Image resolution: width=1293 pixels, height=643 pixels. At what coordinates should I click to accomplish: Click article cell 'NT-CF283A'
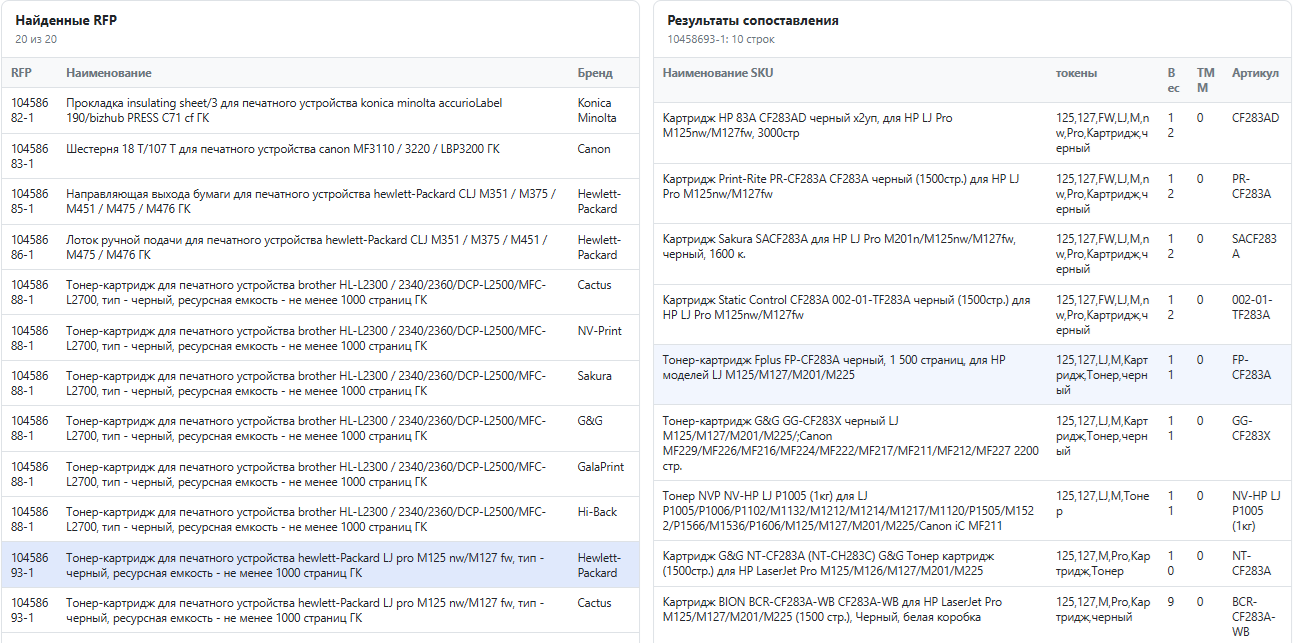tap(1252, 564)
